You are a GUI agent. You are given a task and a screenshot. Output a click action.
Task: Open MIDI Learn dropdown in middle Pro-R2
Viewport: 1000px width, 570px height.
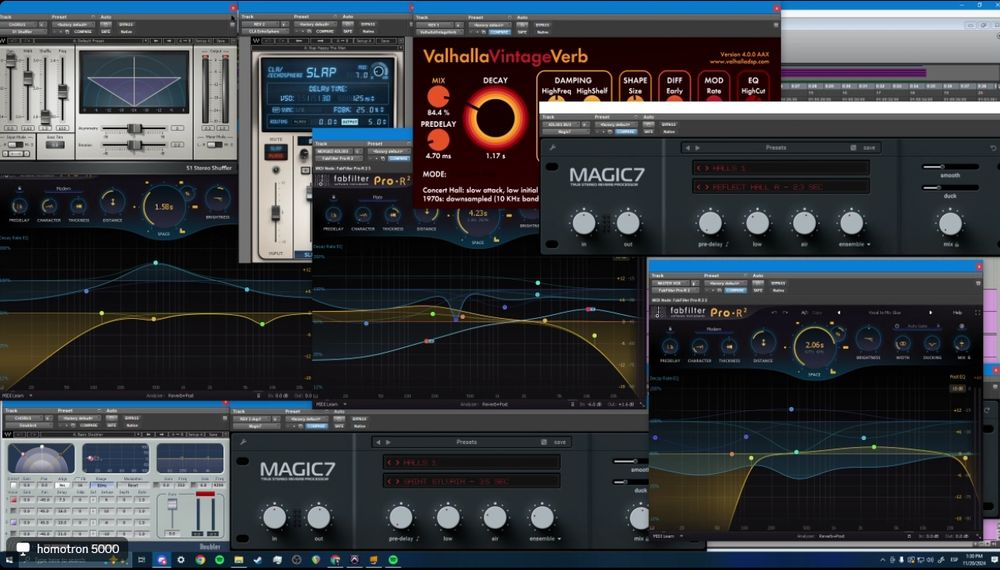(330, 404)
